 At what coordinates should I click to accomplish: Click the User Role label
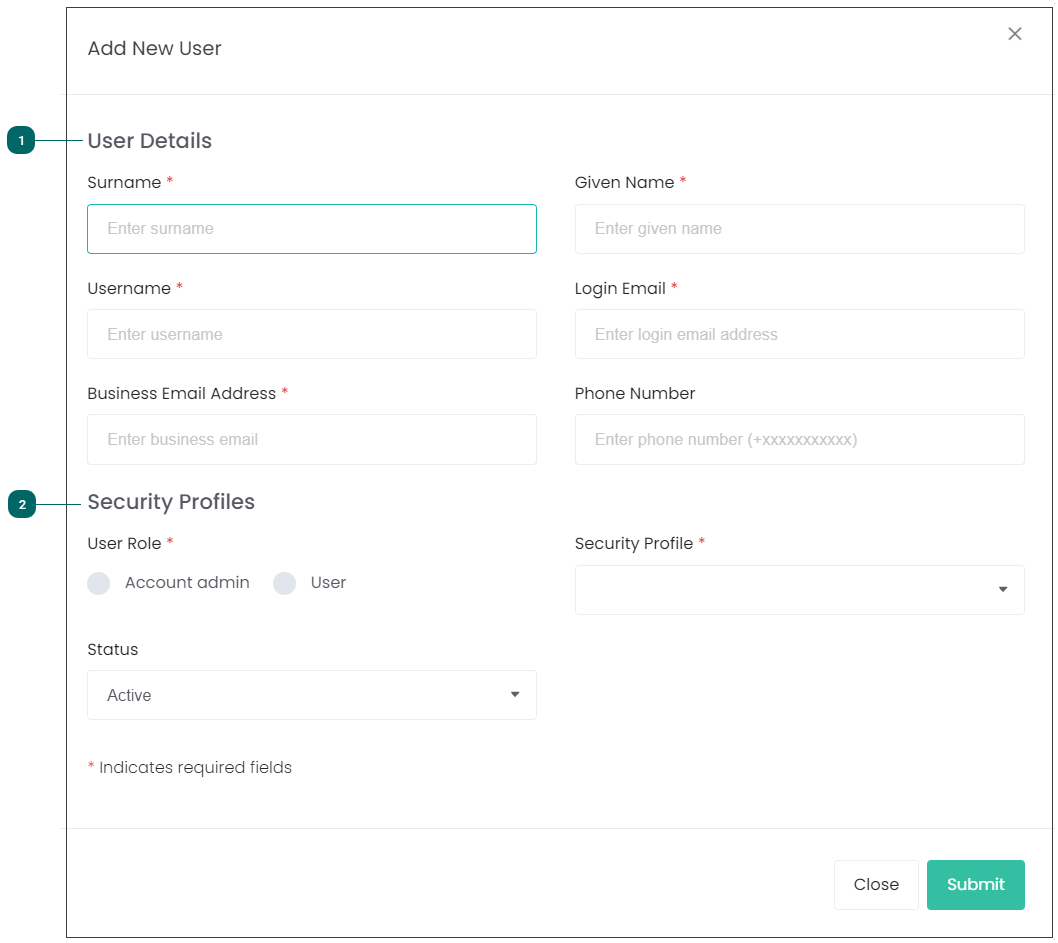(x=125, y=544)
